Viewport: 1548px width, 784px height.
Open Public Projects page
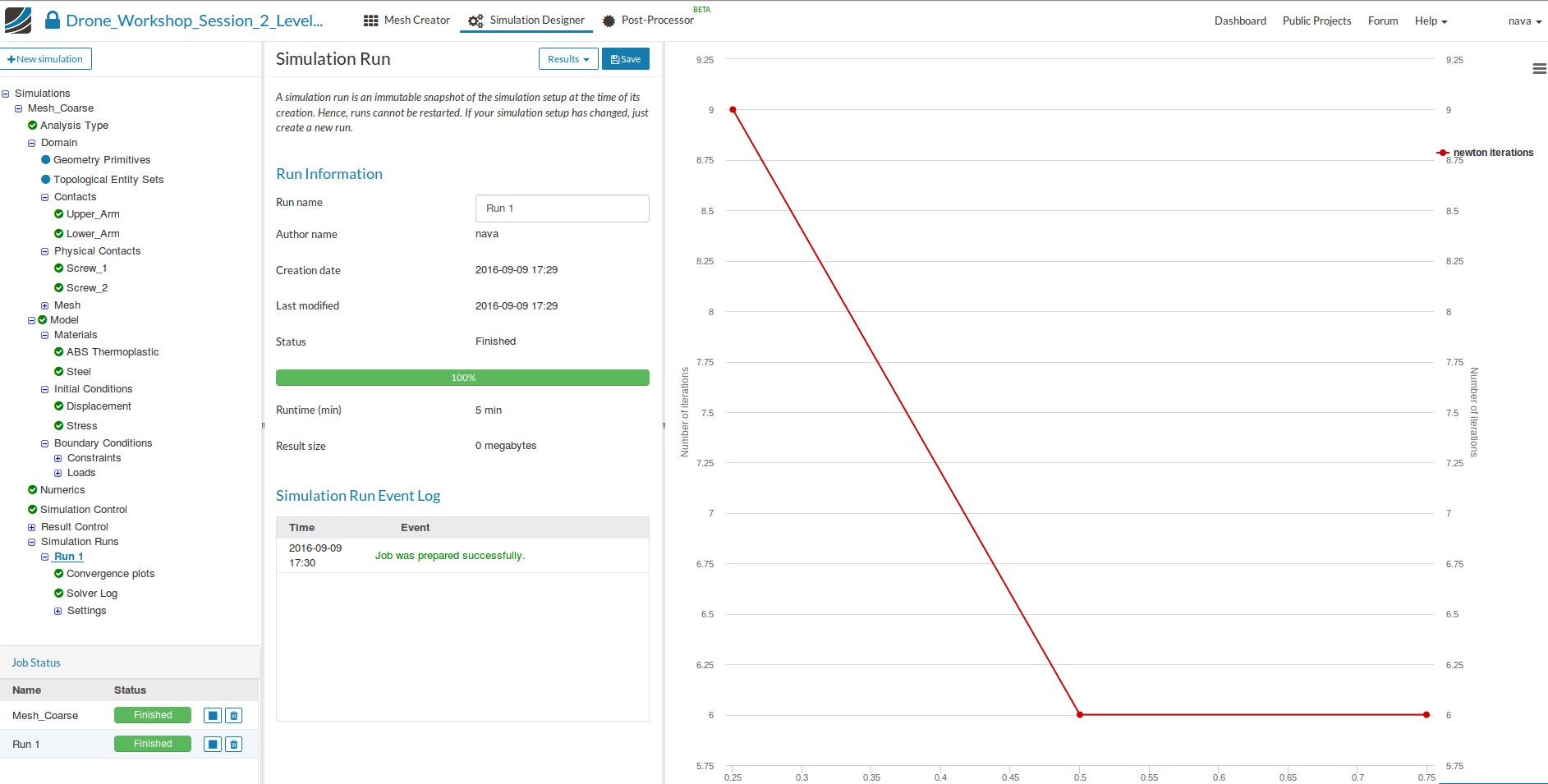1316,21
